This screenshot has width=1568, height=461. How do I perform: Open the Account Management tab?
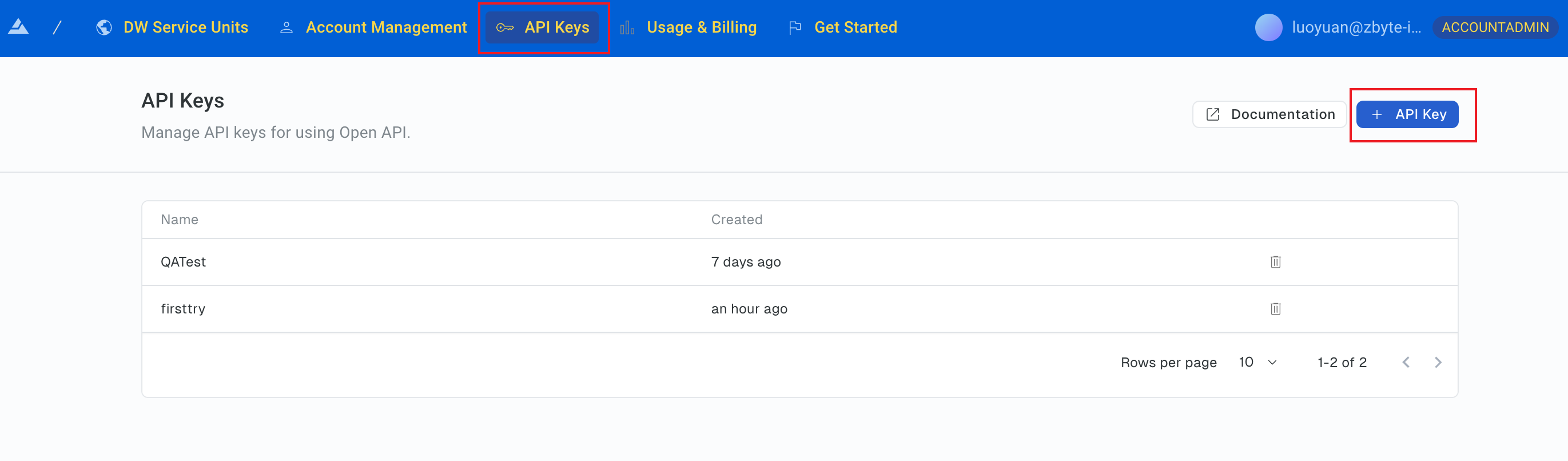click(373, 27)
